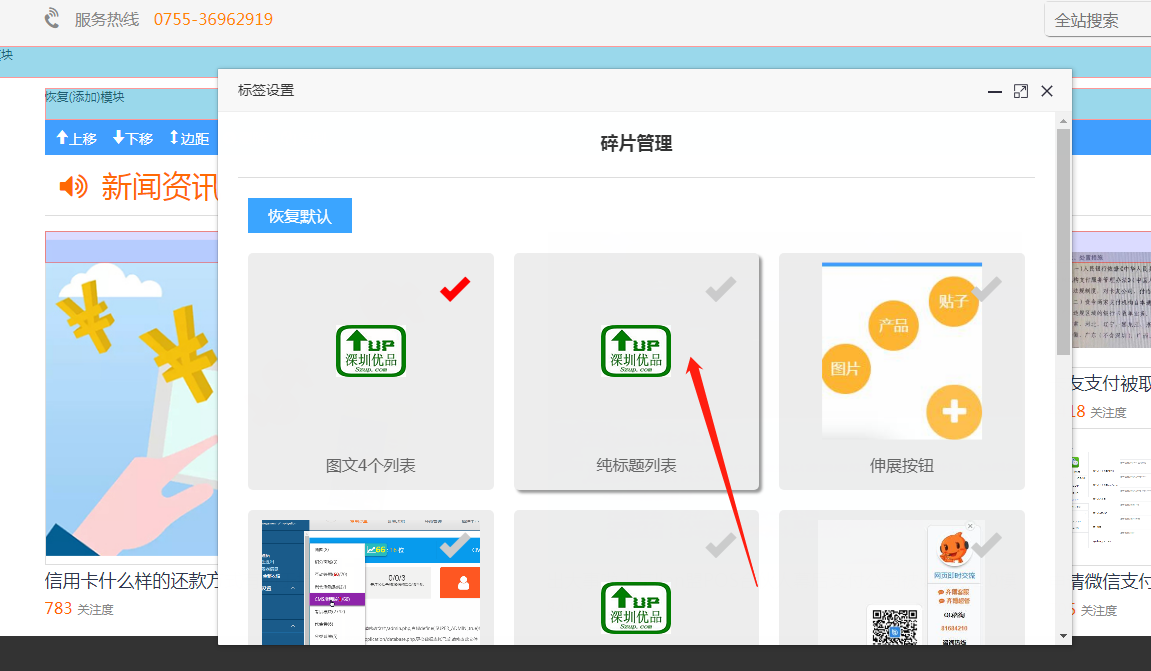This screenshot has width=1151, height=671.
Task: Minimize the 标签设置 dialog
Action: (994, 91)
